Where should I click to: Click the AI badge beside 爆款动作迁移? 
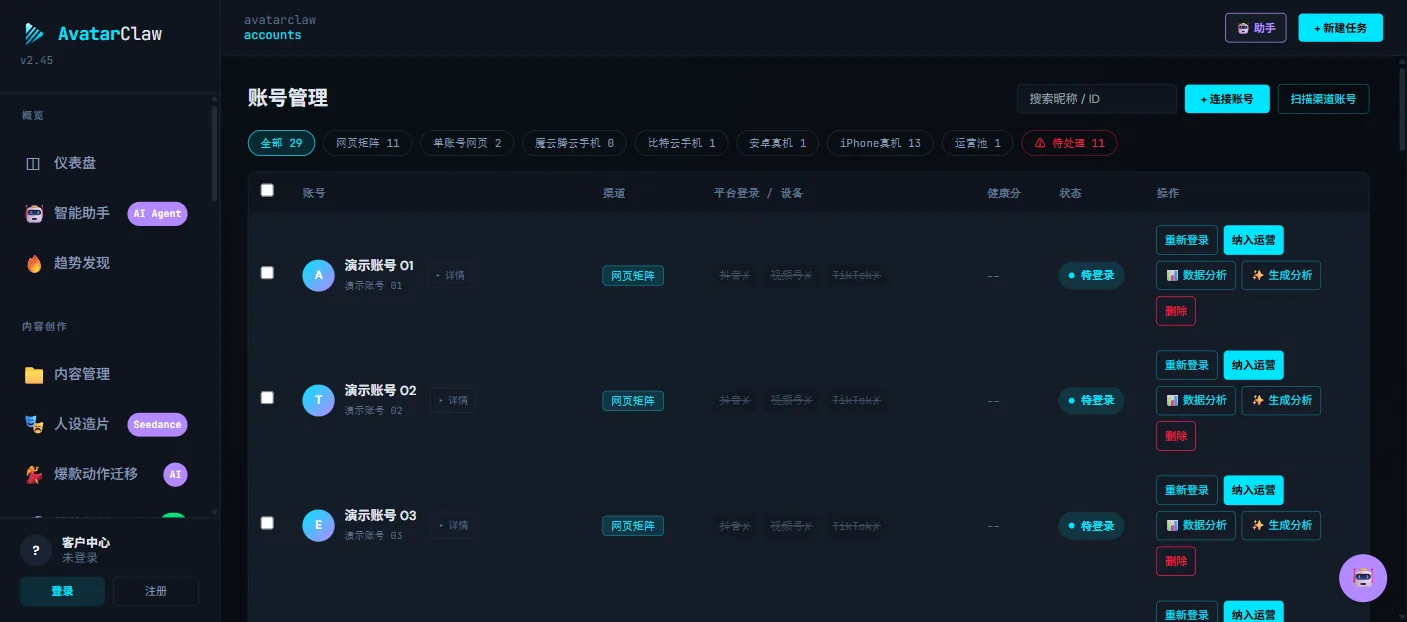point(176,474)
